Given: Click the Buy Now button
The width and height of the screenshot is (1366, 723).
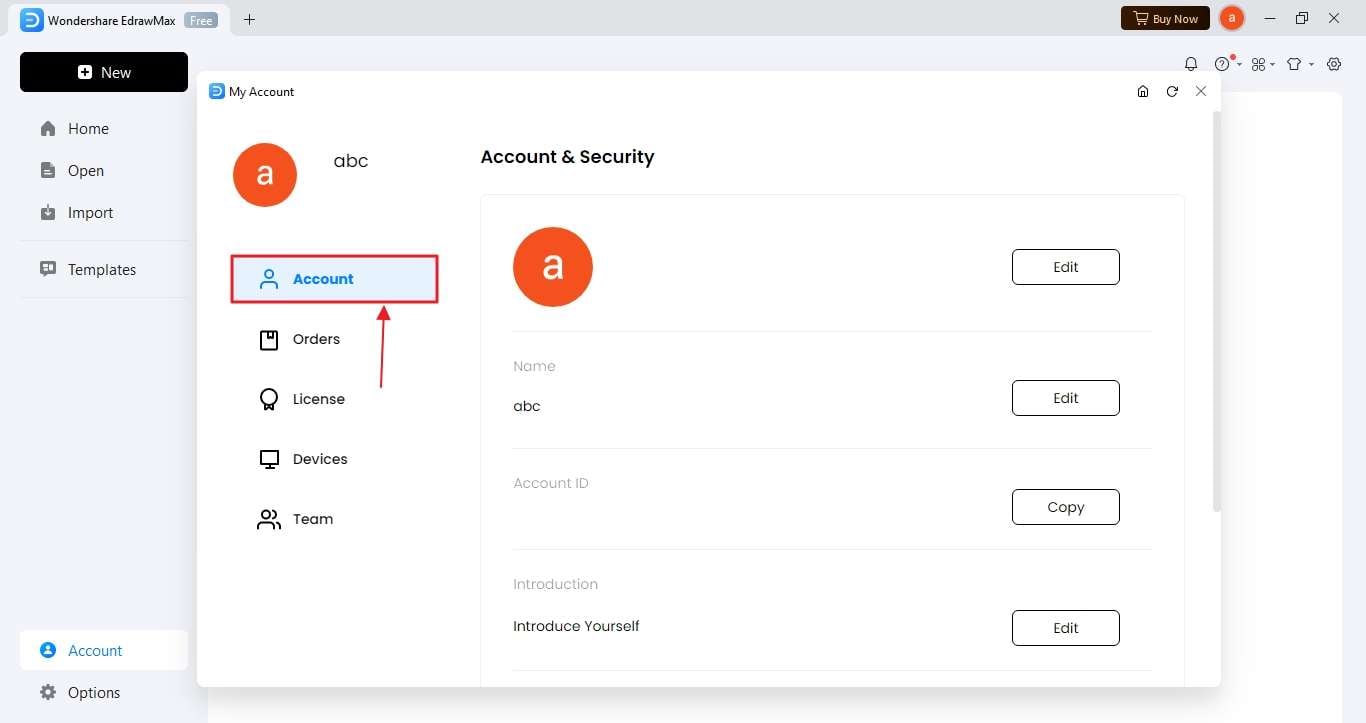Looking at the screenshot, I should [x=1165, y=18].
